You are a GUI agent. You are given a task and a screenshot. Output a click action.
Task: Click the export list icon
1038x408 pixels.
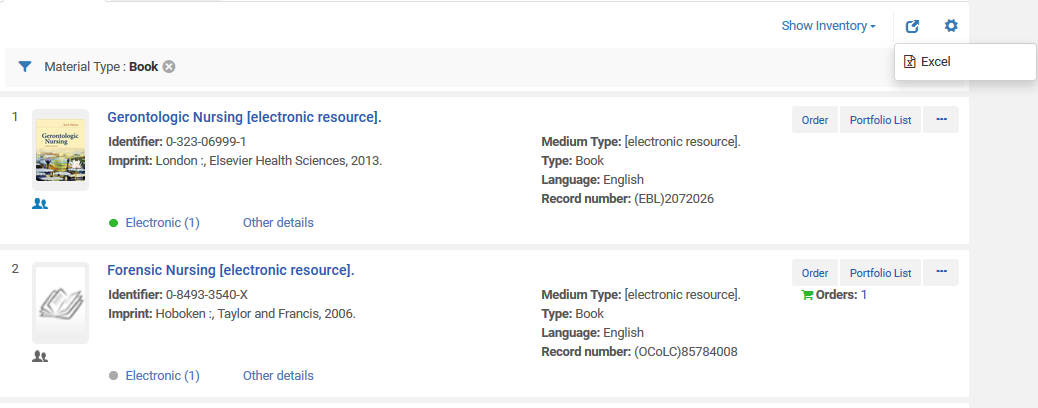tap(912, 26)
